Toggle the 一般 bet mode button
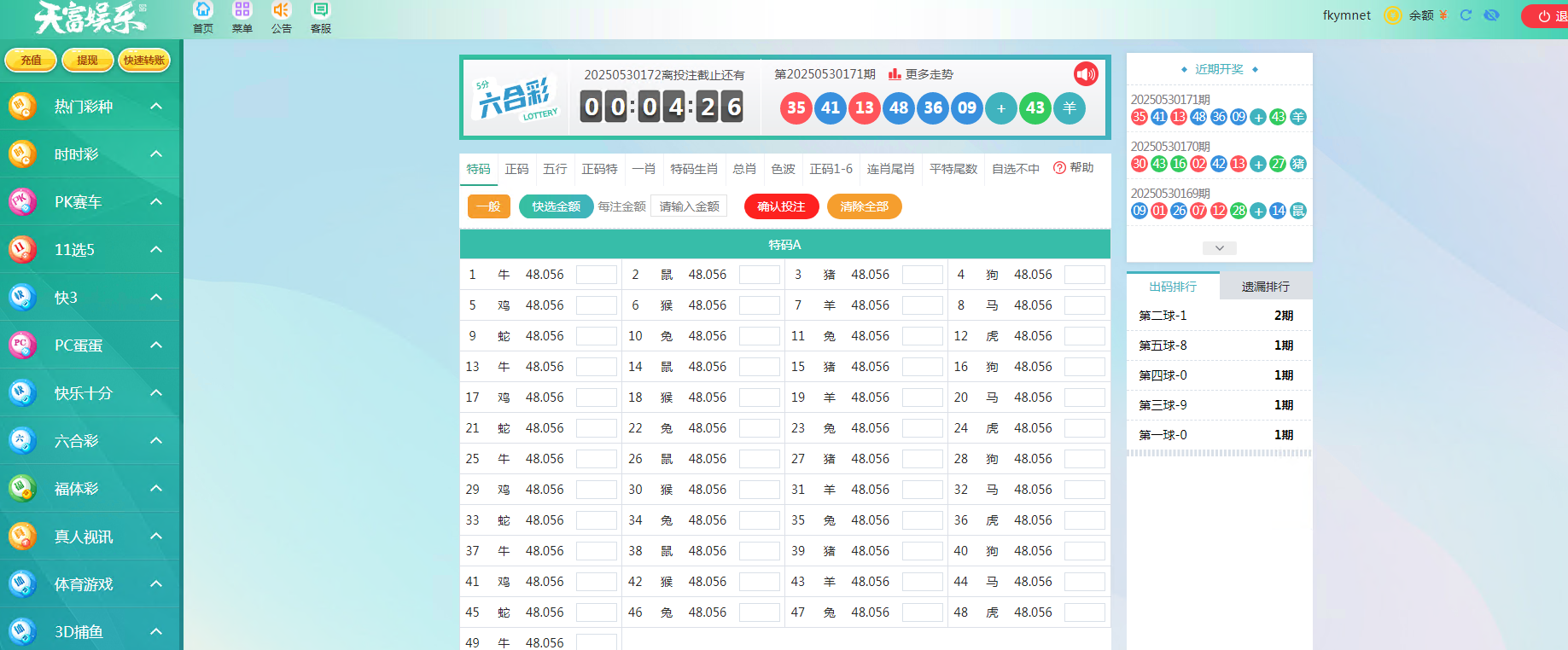1568x650 pixels. 489,206
